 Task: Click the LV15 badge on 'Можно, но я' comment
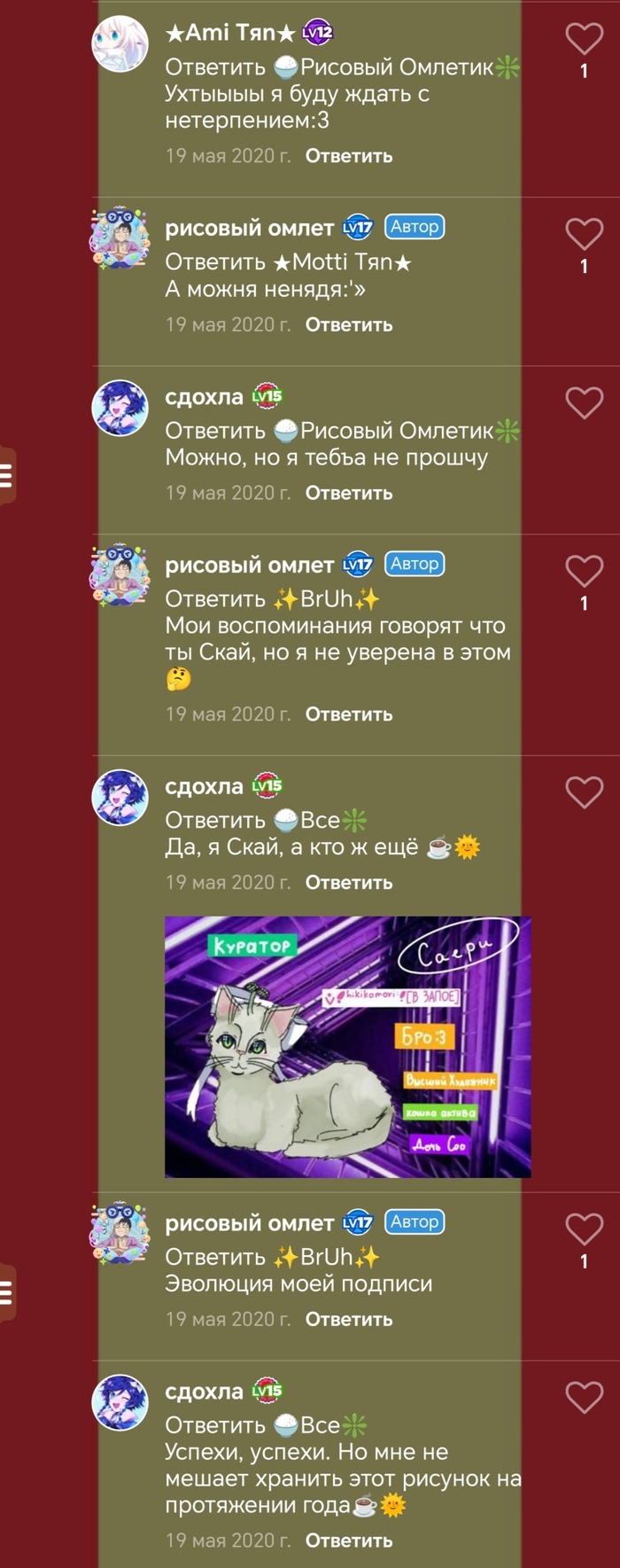pyautogui.click(x=267, y=396)
